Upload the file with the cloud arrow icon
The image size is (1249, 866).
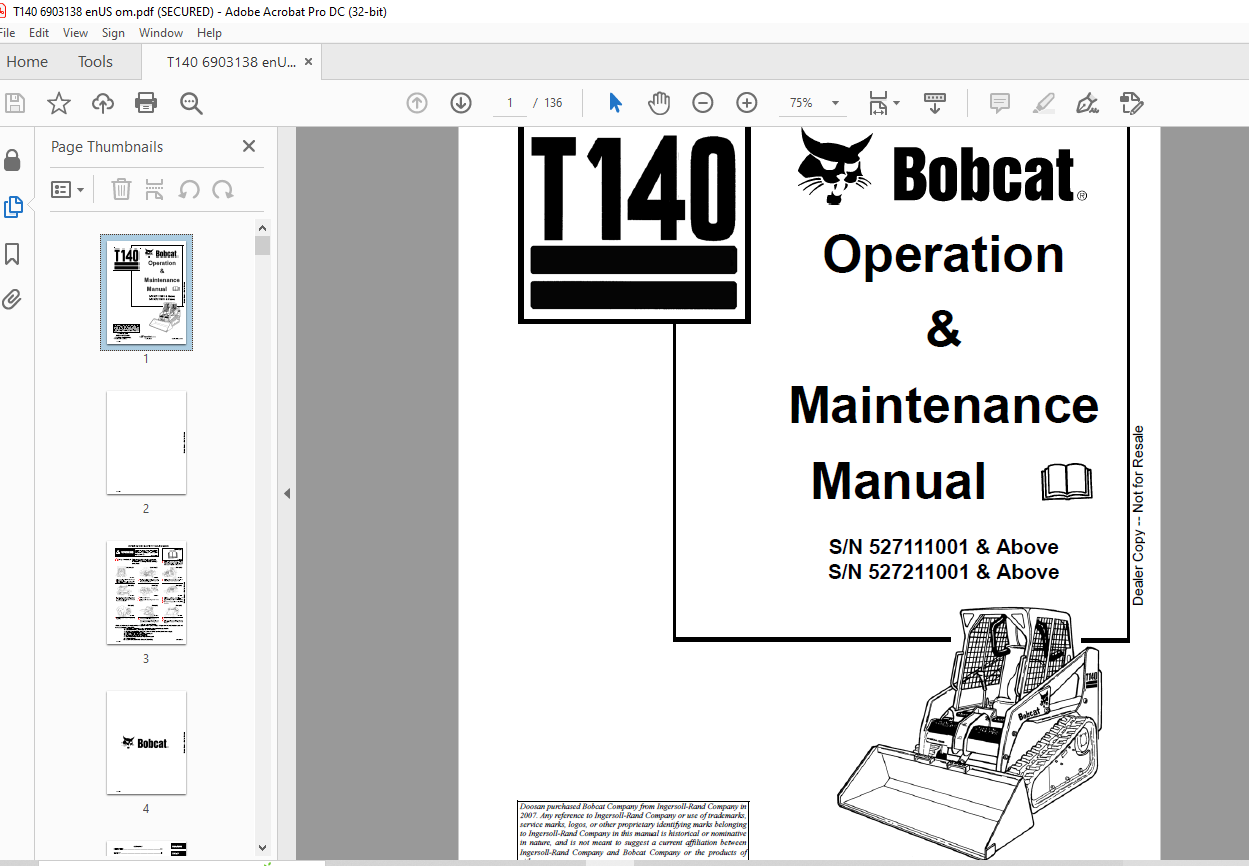pos(102,103)
